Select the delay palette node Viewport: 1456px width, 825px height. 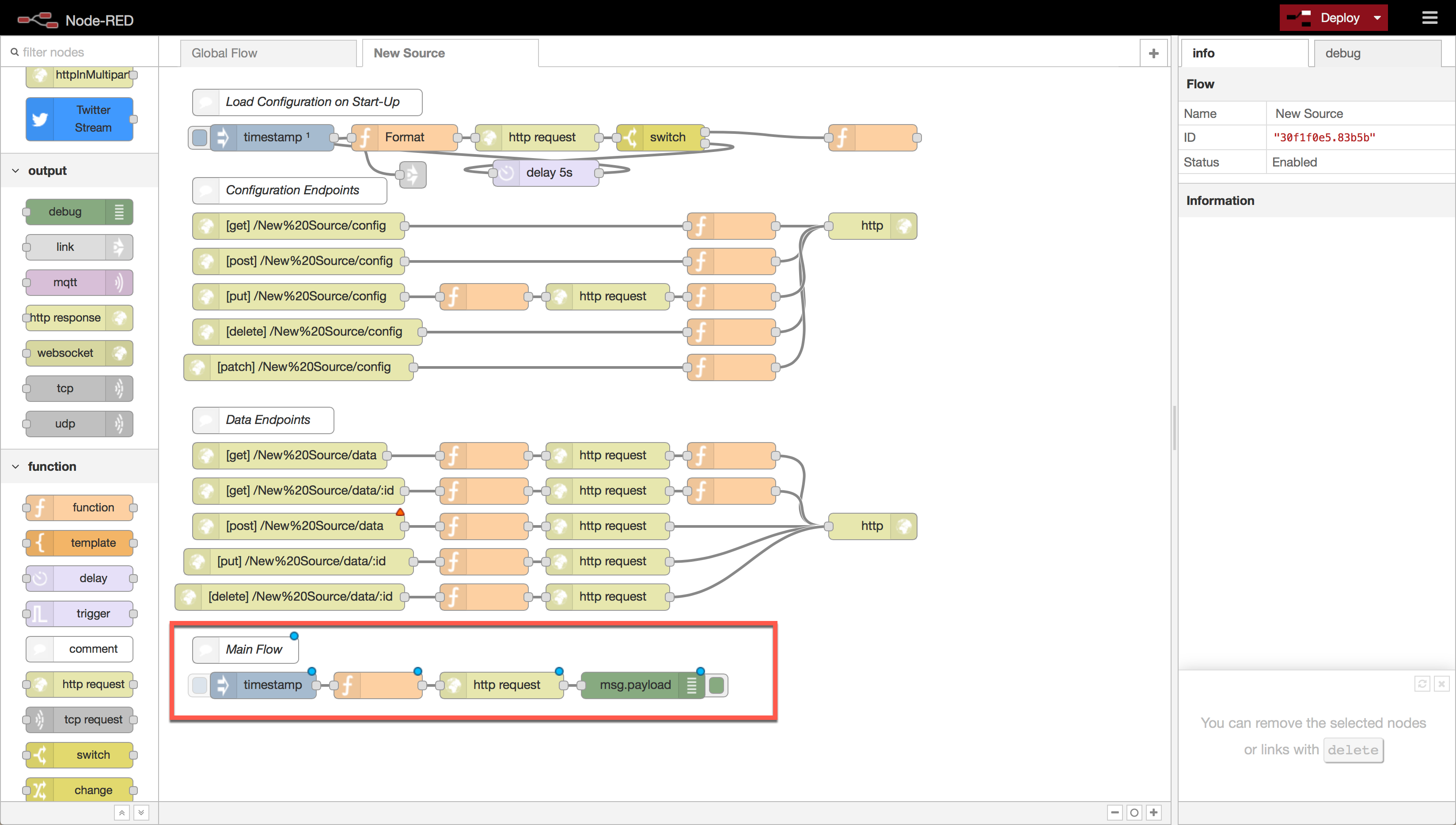80,579
